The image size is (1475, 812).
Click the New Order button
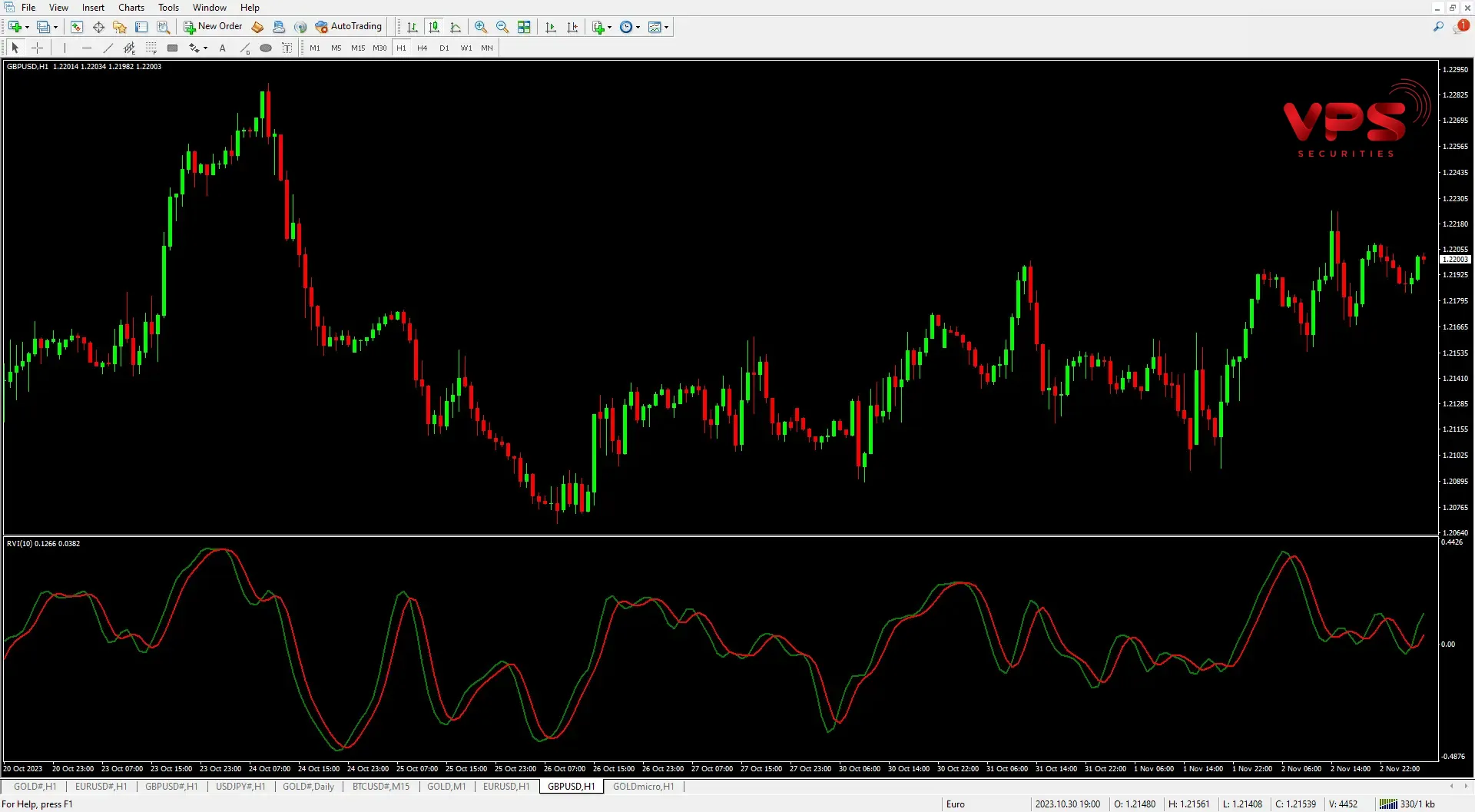[213, 27]
